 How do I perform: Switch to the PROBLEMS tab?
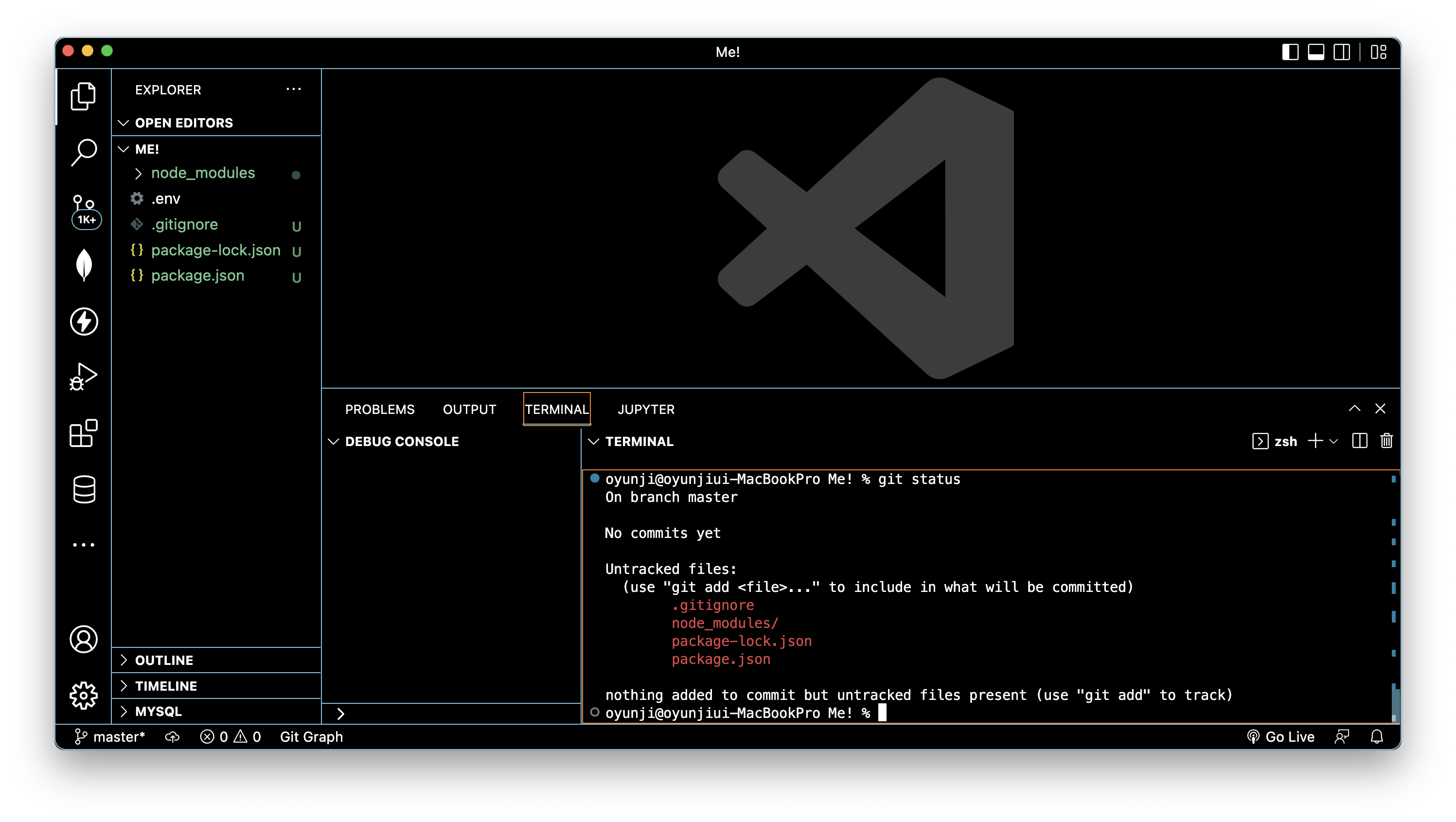[x=380, y=410]
